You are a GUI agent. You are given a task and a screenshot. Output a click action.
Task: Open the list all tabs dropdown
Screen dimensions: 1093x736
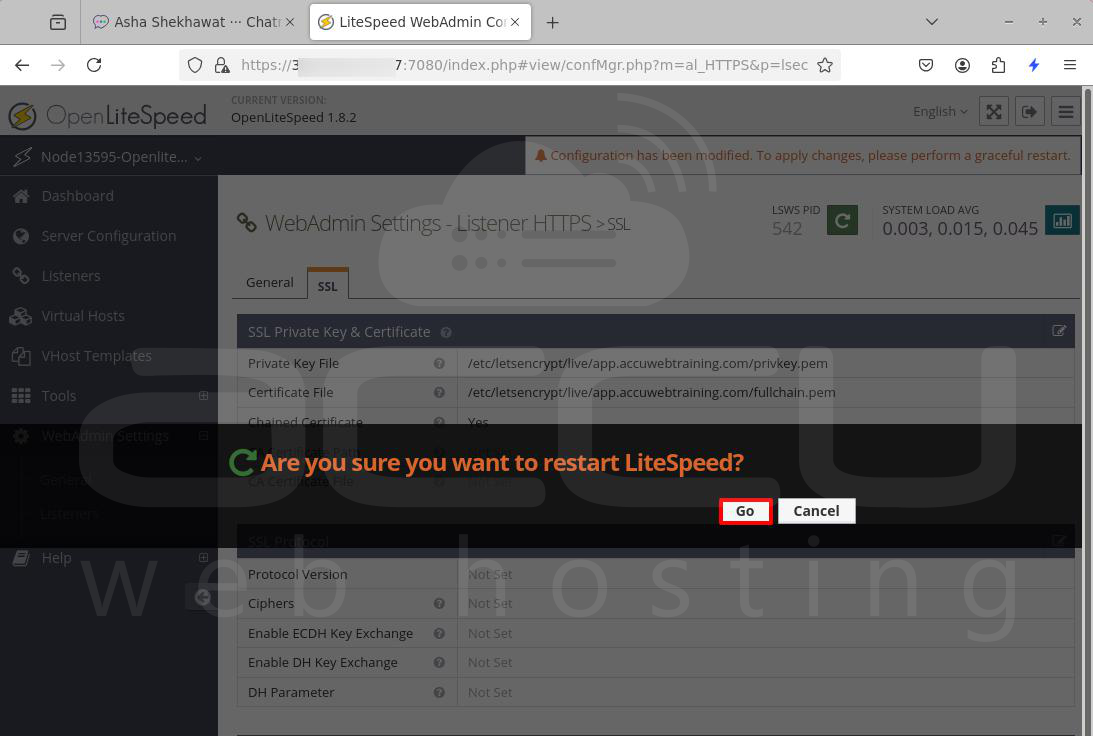(931, 22)
